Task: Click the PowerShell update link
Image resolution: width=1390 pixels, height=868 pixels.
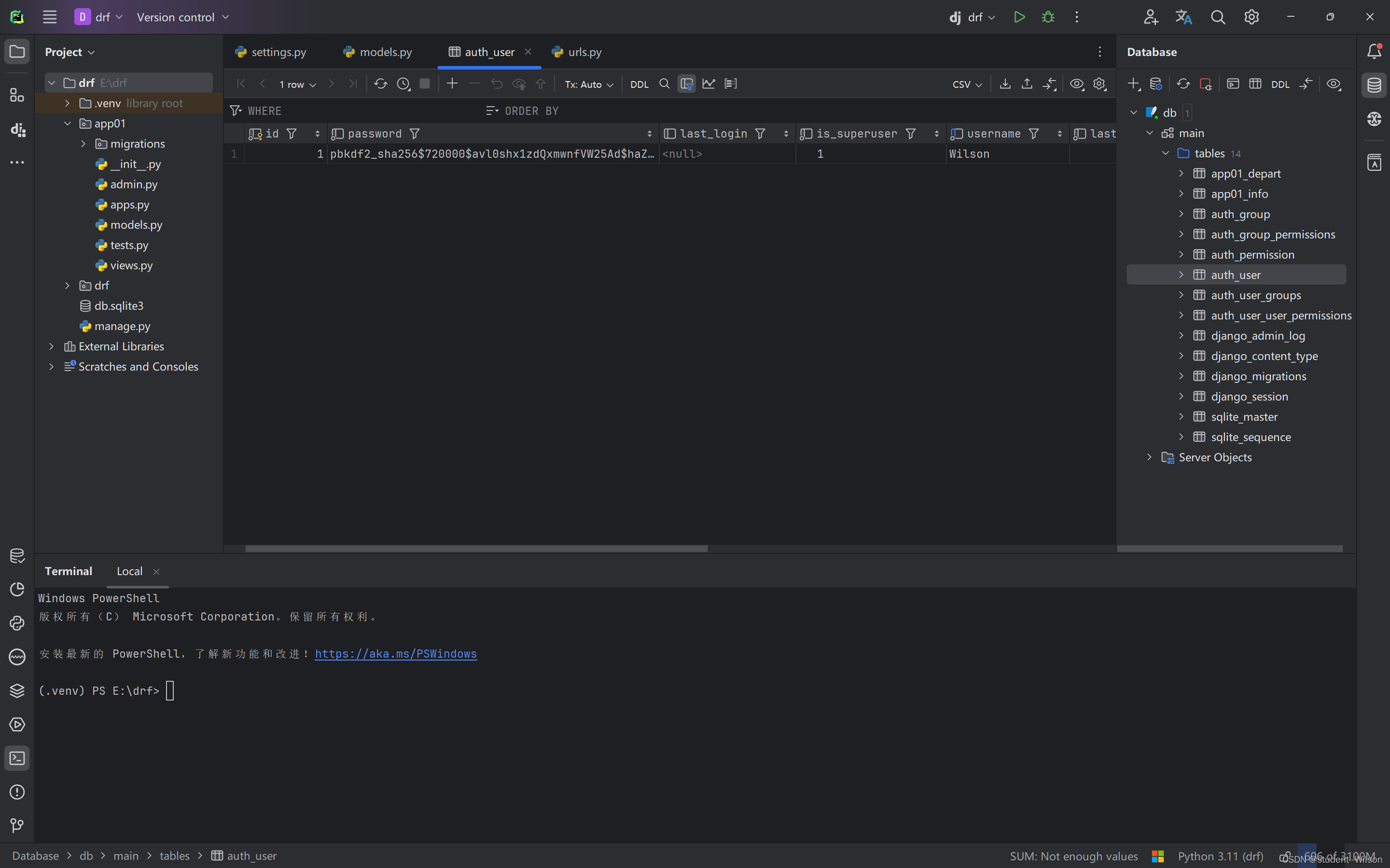Action: [394, 654]
